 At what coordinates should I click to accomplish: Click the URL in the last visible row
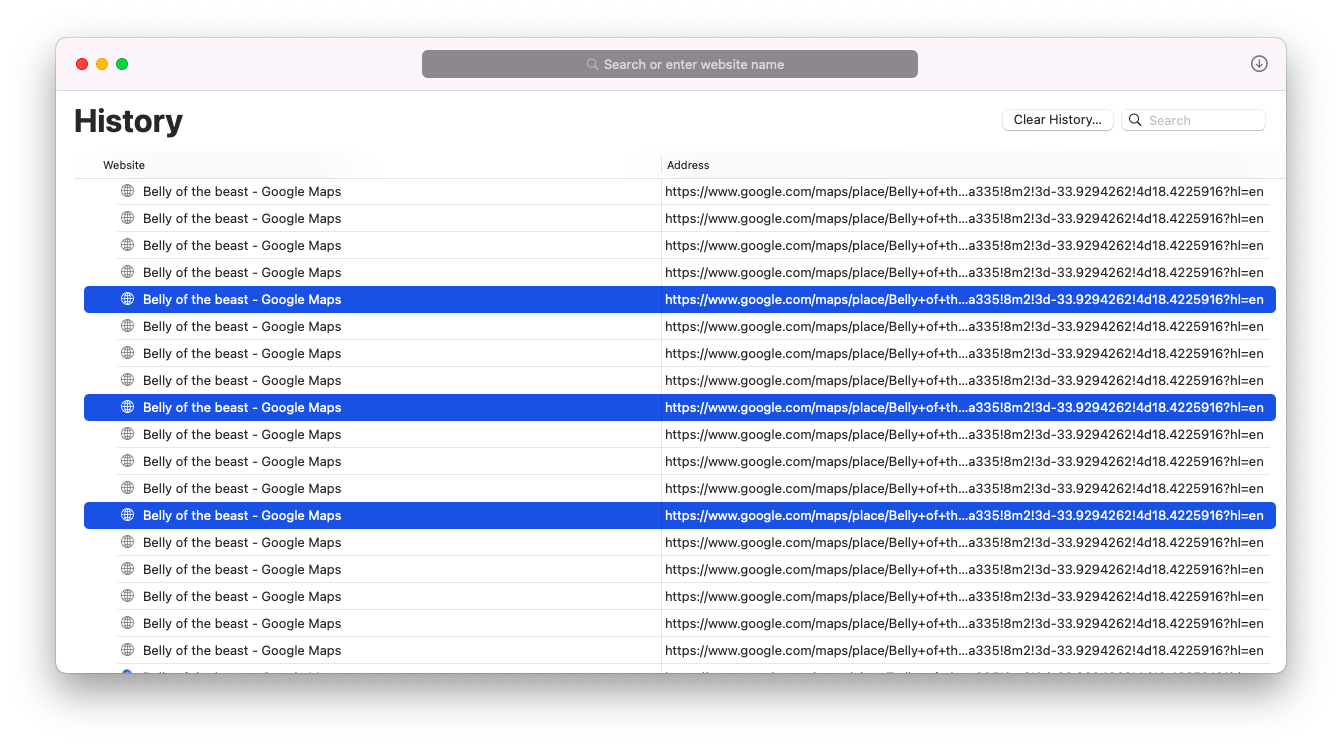963,650
